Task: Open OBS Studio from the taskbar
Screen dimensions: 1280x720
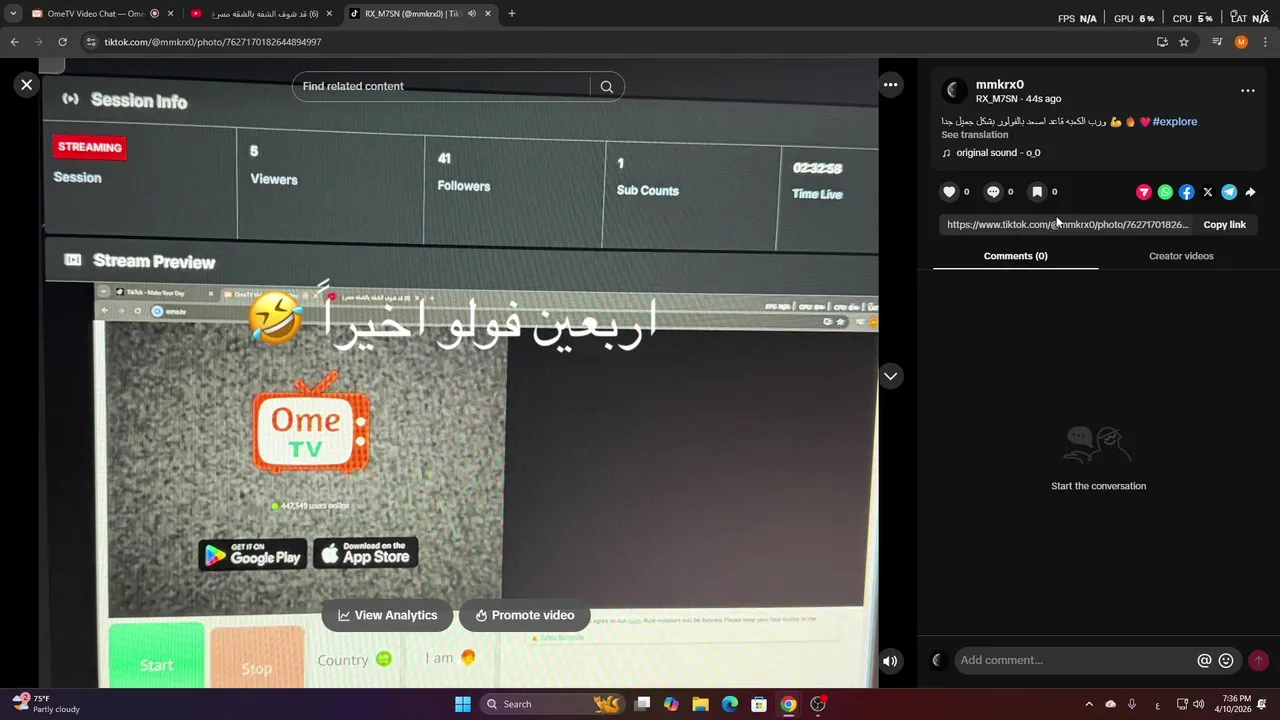Action: pyautogui.click(x=818, y=704)
